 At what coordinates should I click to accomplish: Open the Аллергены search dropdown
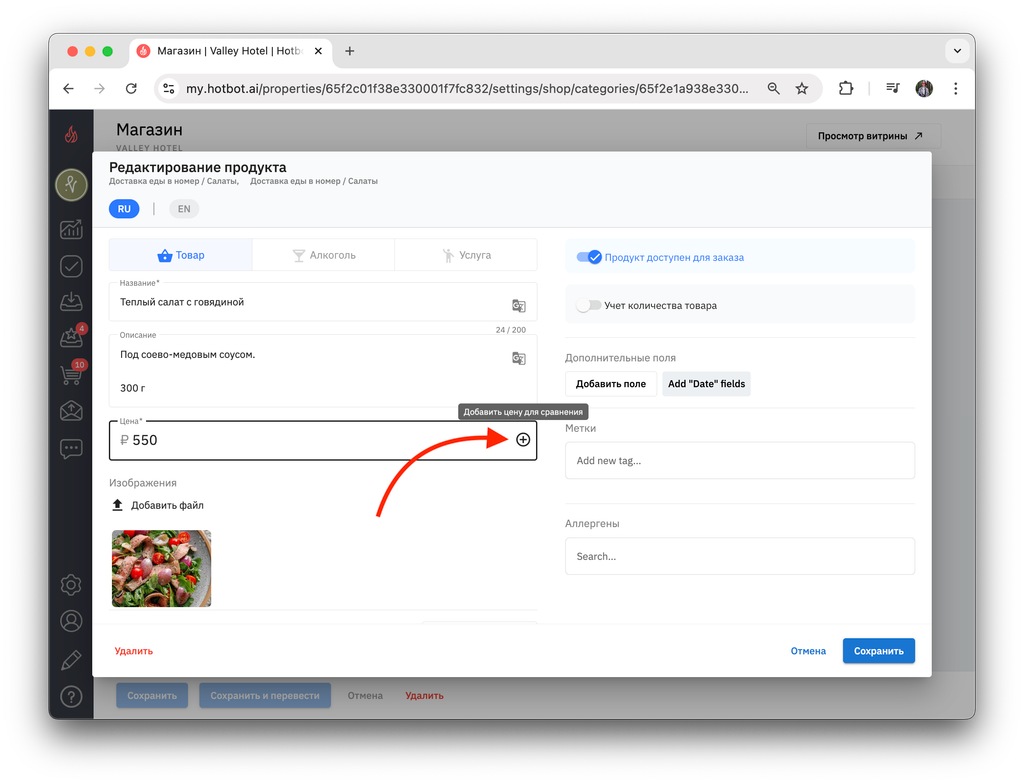pyautogui.click(x=740, y=557)
